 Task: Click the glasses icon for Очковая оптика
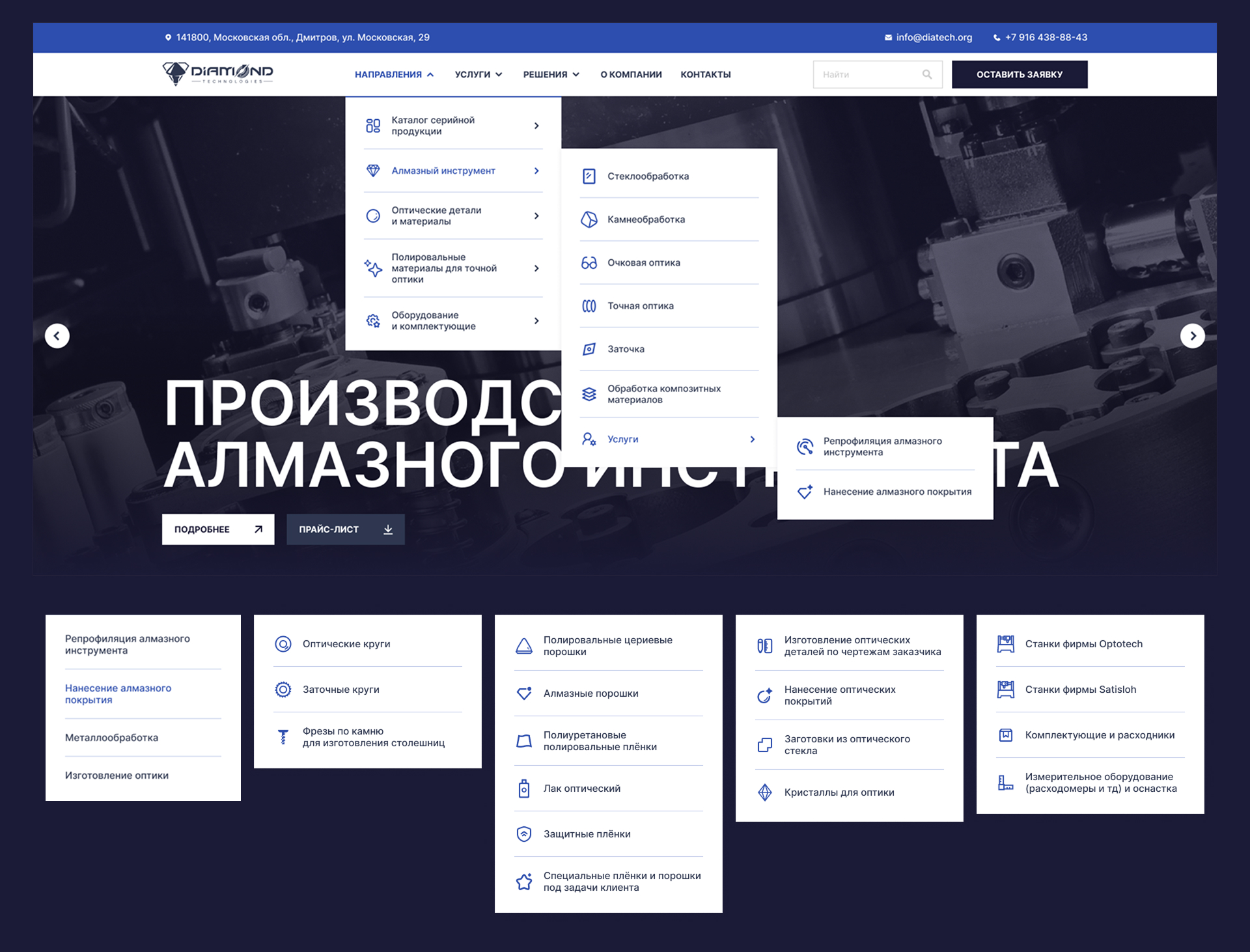point(589,262)
